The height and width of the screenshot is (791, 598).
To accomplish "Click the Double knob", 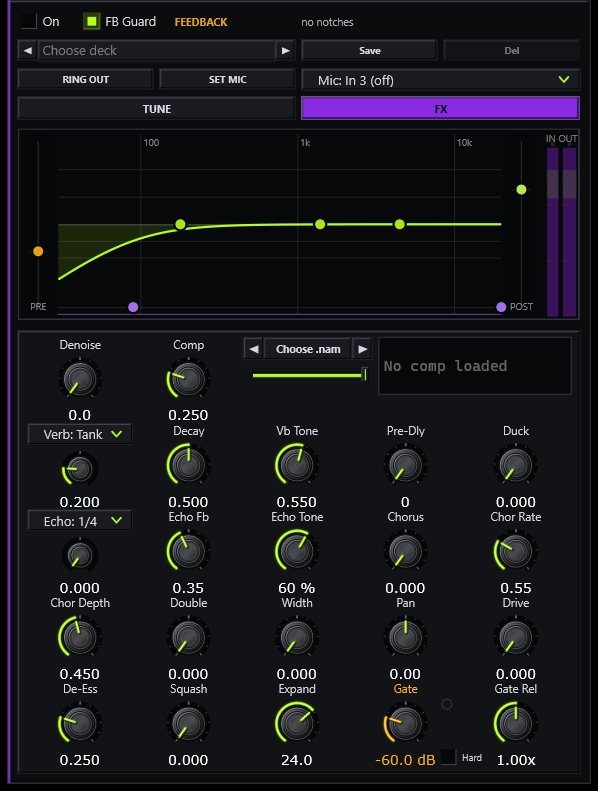I will pos(188,637).
